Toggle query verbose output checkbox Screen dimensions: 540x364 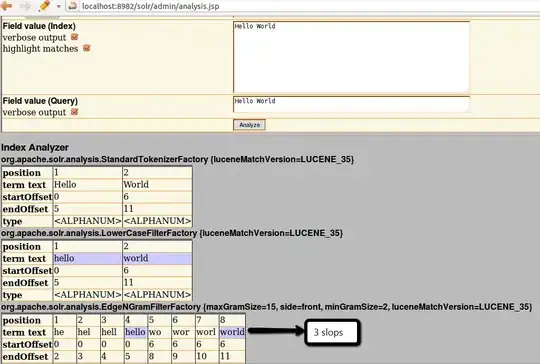click(x=74, y=112)
